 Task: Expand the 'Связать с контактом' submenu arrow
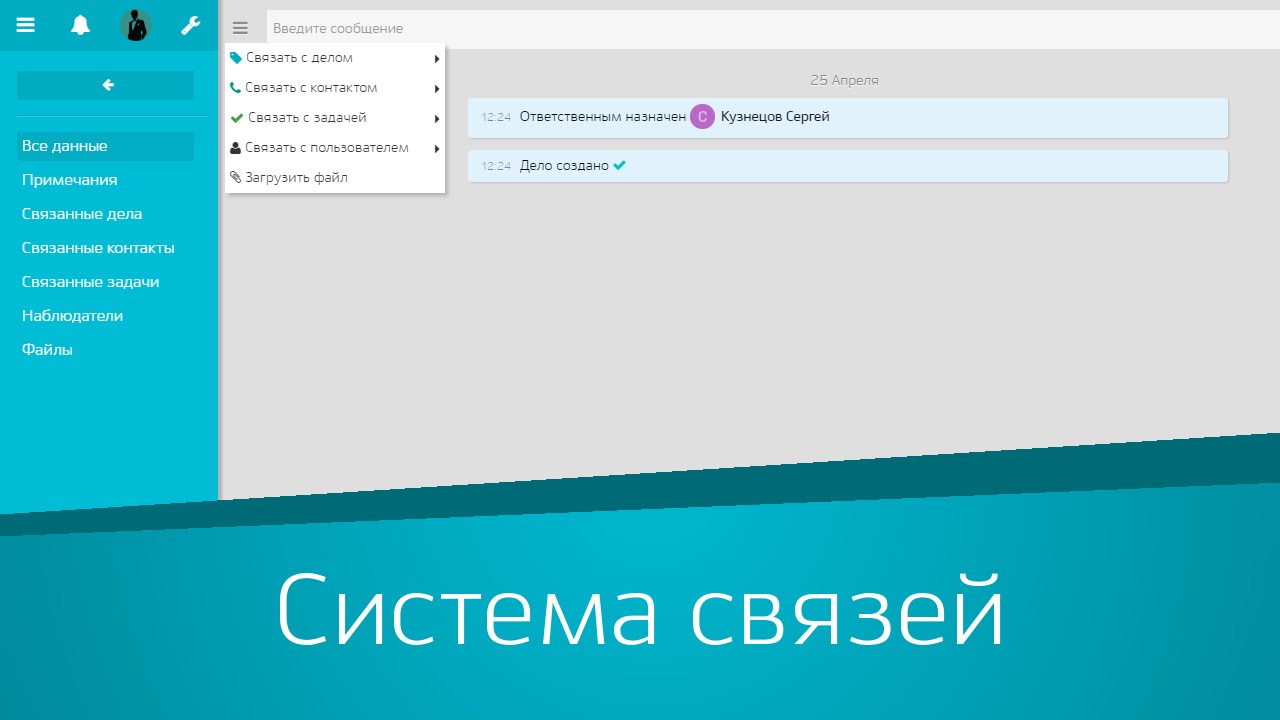[x=436, y=88]
